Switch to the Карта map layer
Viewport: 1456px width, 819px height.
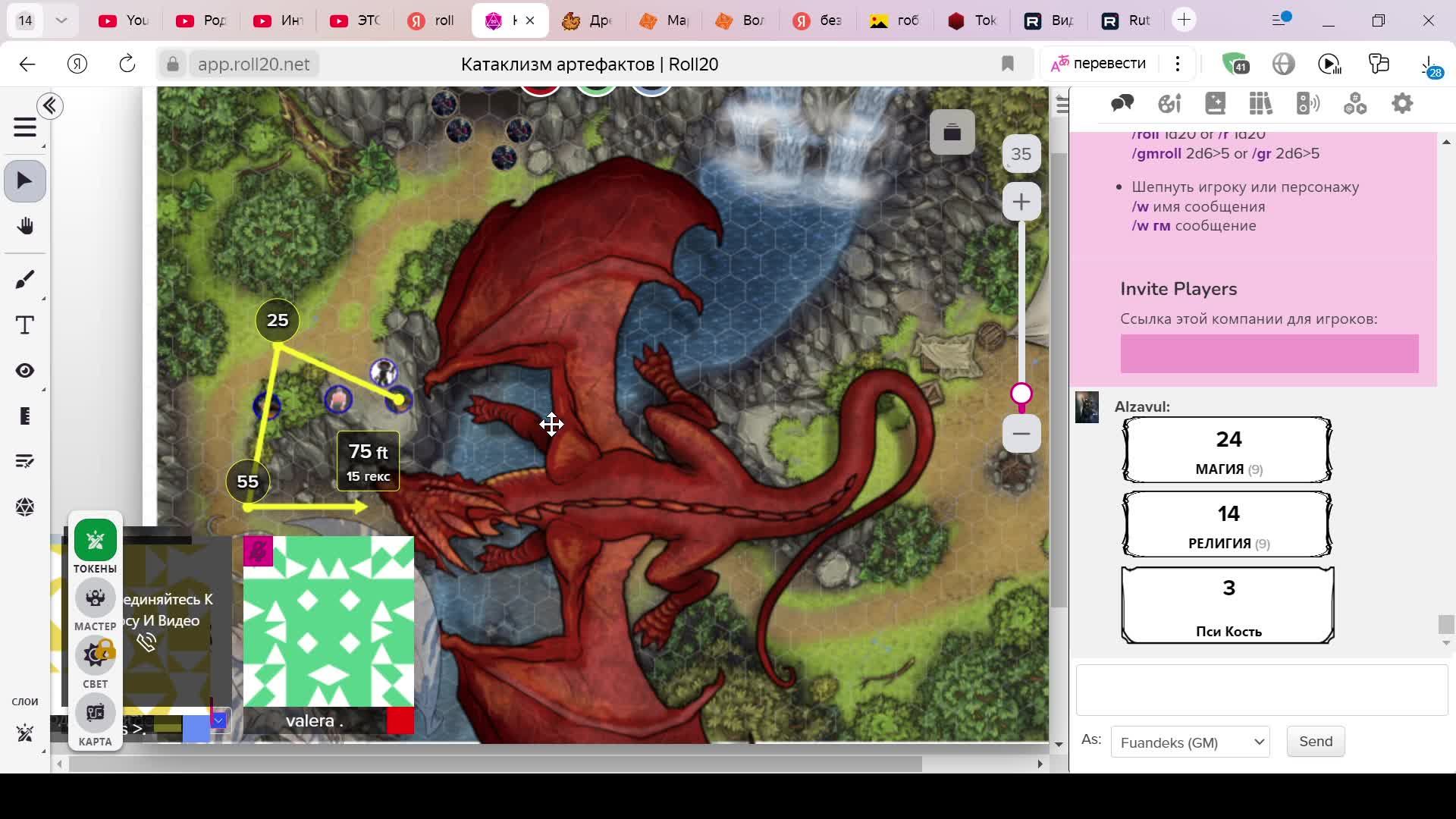[96, 713]
